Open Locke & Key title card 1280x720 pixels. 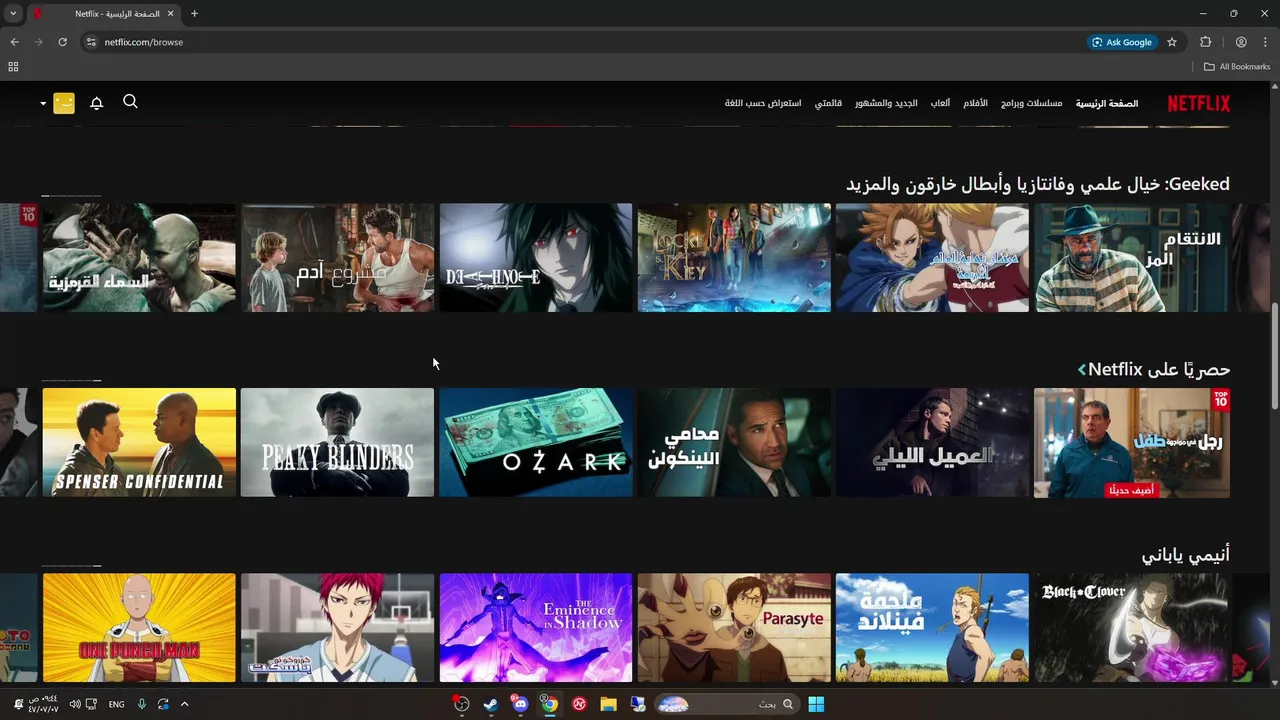[734, 258]
